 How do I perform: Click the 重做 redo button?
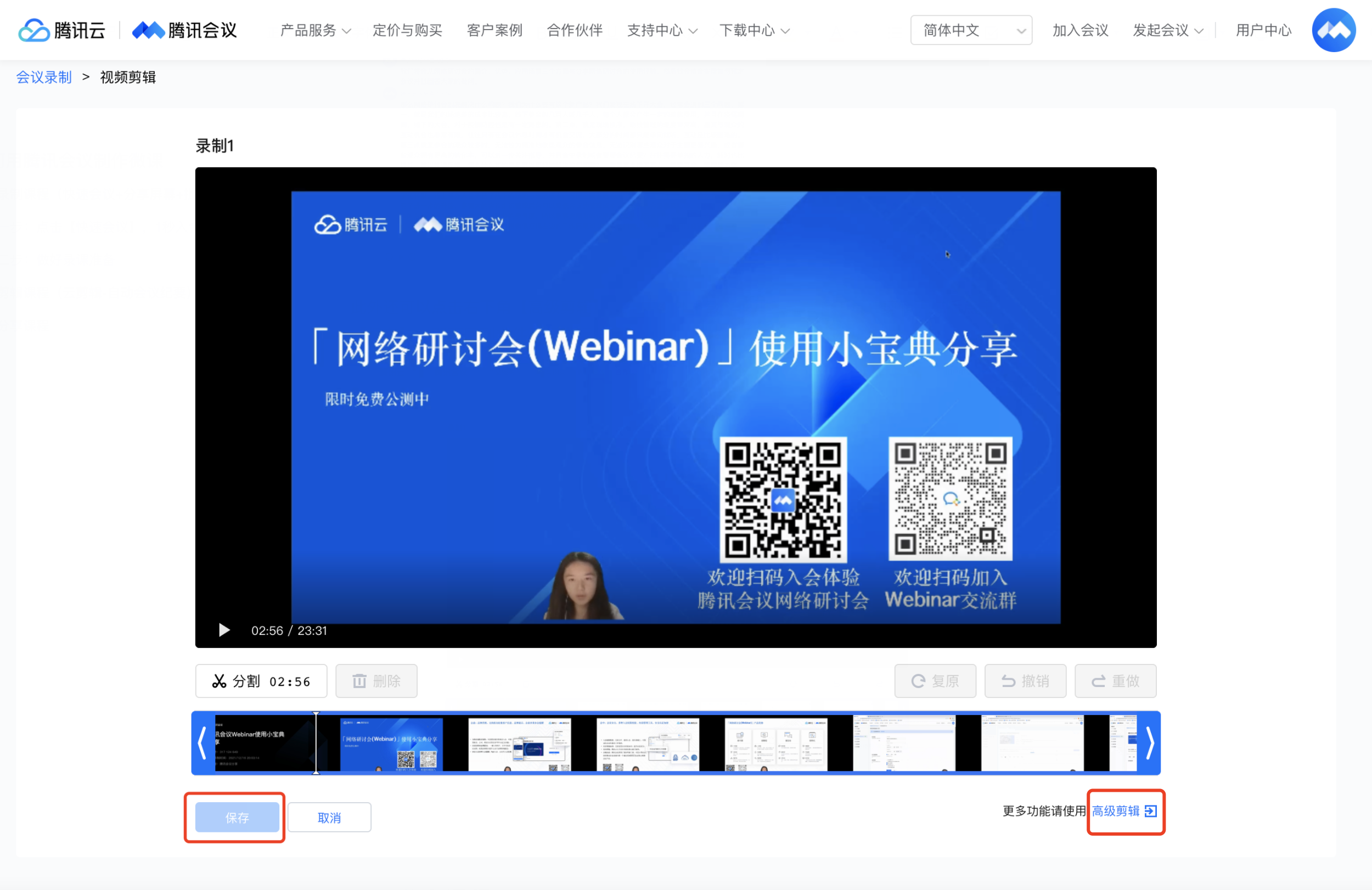pyautogui.click(x=1115, y=681)
